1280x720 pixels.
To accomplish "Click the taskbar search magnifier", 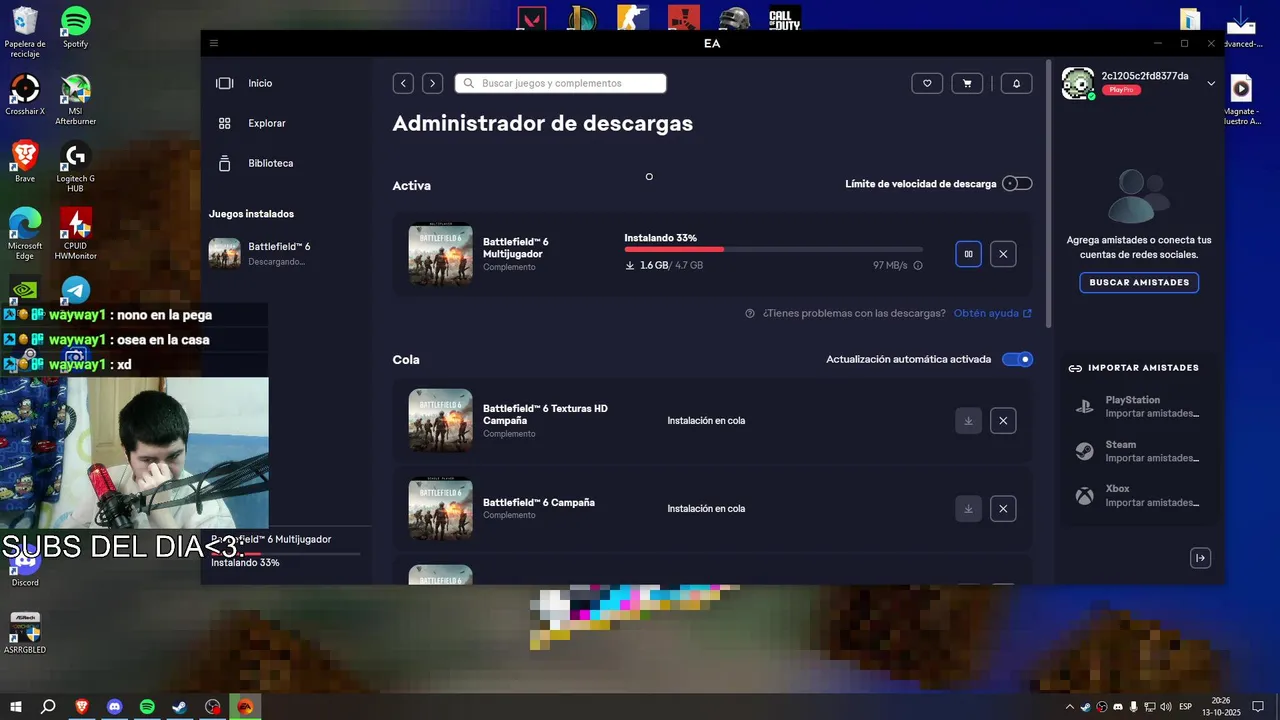I will click(x=48, y=707).
